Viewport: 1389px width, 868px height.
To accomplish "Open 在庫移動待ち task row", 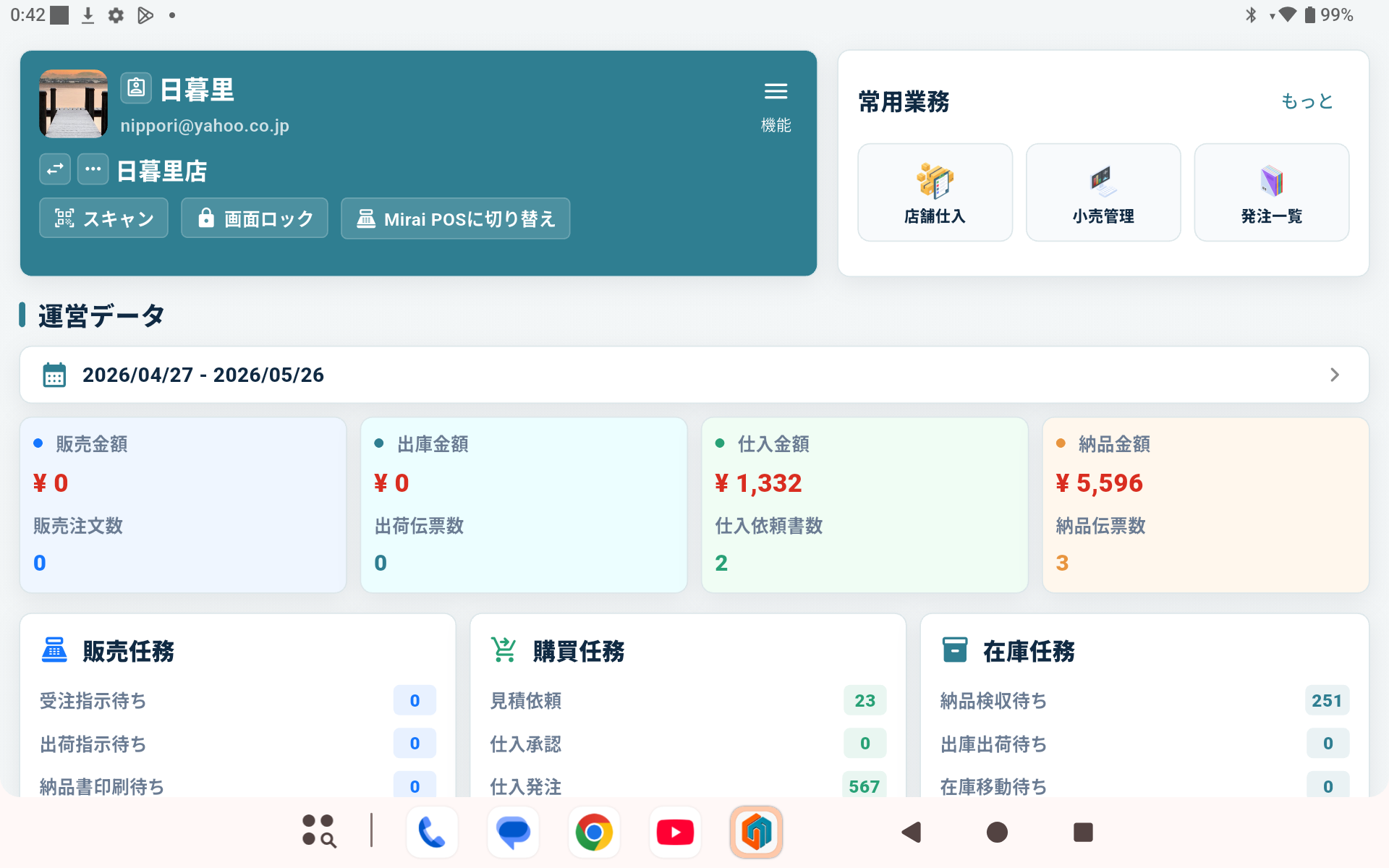I will [x=1144, y=786].
